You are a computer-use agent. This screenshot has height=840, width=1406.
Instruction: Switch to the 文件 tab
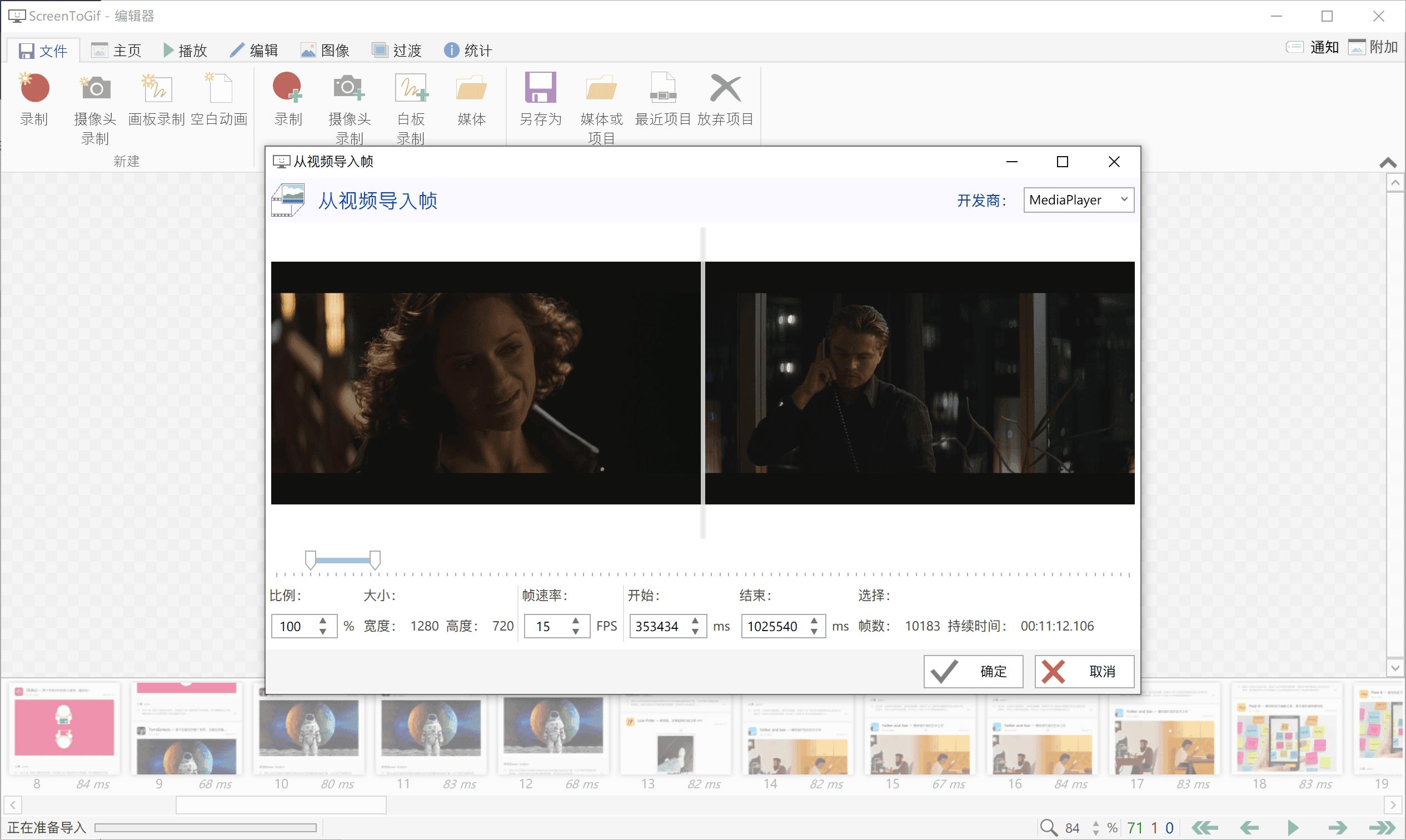coord(43,51)
